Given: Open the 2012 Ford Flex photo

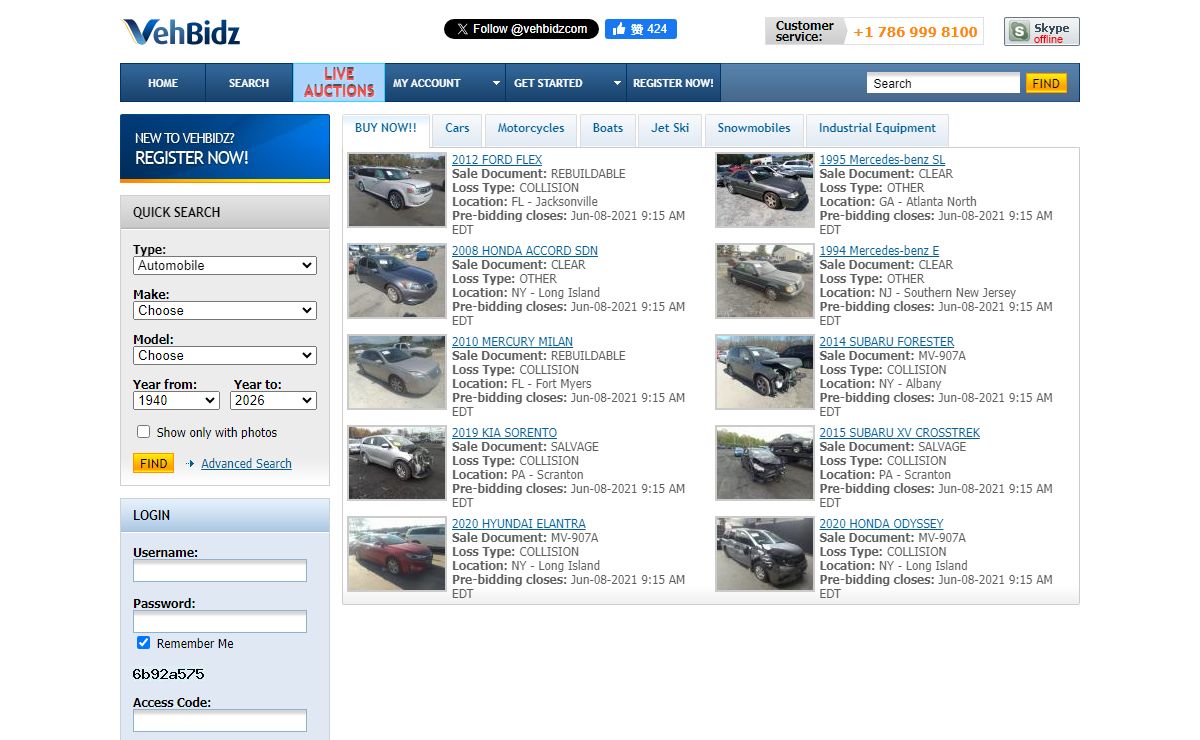Looking at the screenshot, I should [397, 190].
